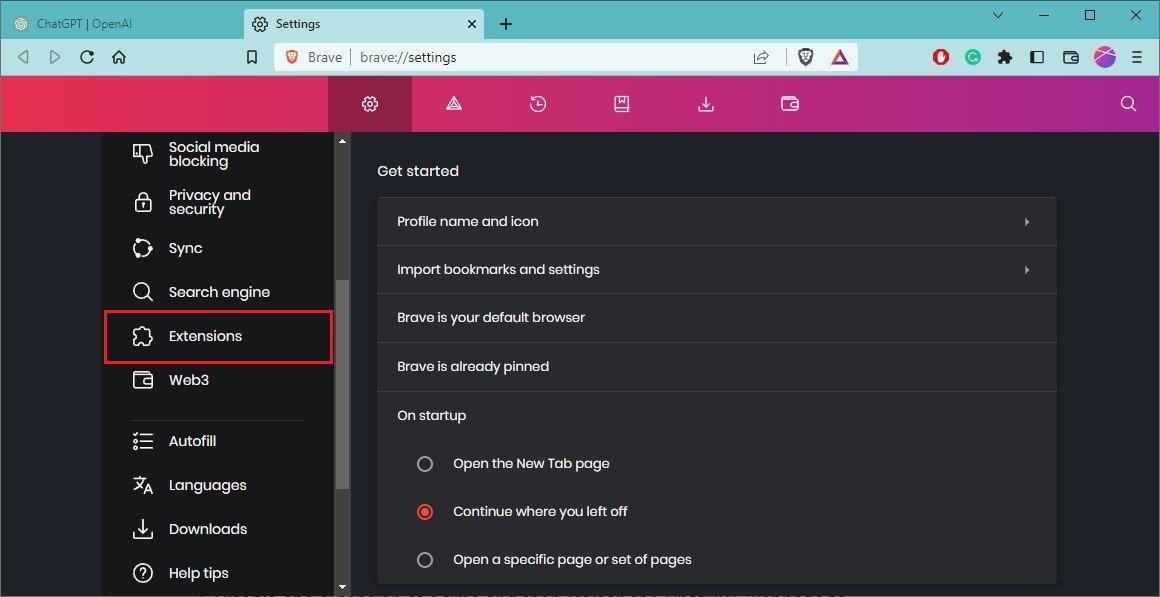
Task: Expand Profile name and icon settings
Action: [x=715, y=221]
